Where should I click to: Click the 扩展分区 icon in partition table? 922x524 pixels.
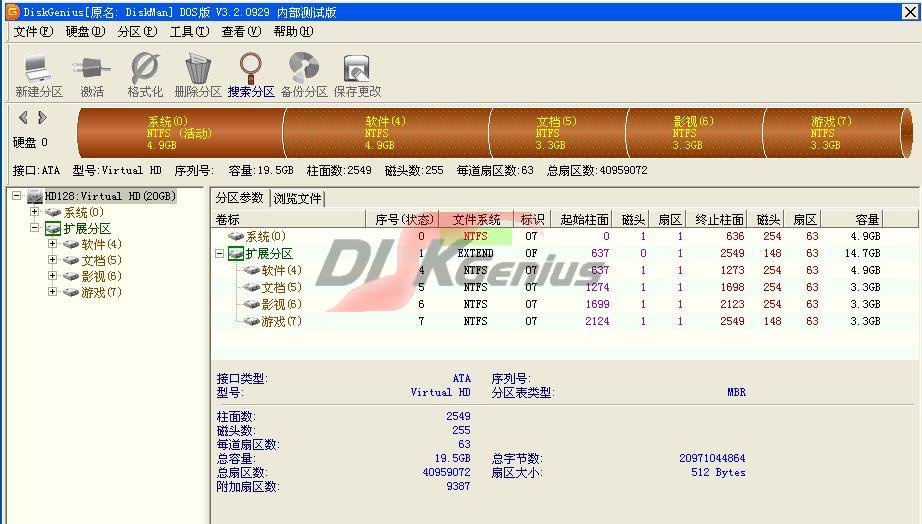click(236, 253)
